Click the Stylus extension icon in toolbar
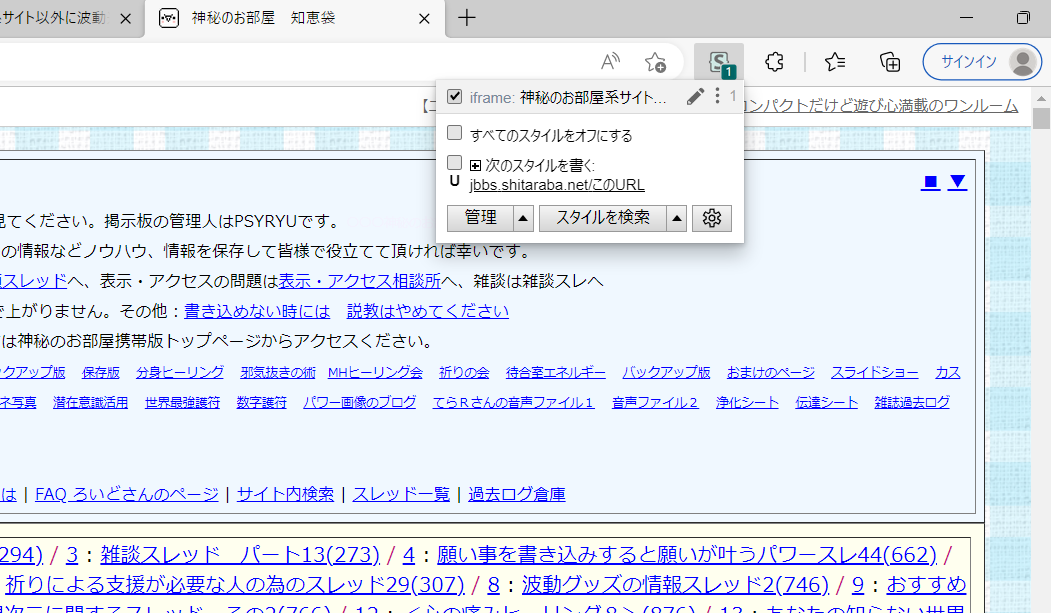 click(718, 62)
